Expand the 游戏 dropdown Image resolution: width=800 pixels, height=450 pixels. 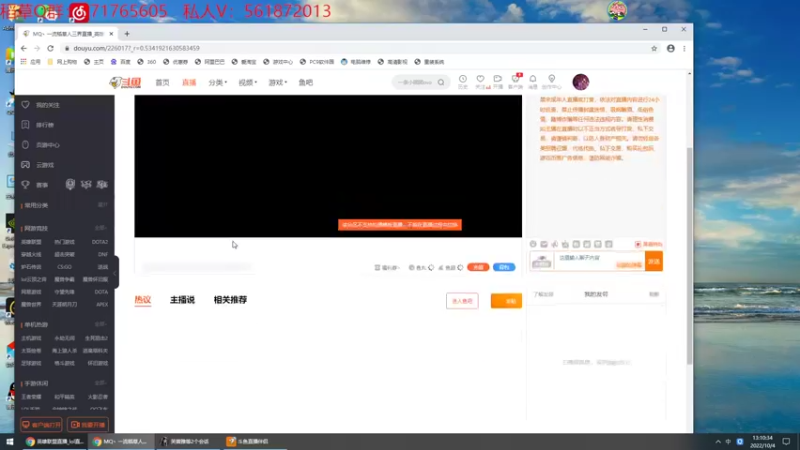pyautogui.click(x=278, y=82)
